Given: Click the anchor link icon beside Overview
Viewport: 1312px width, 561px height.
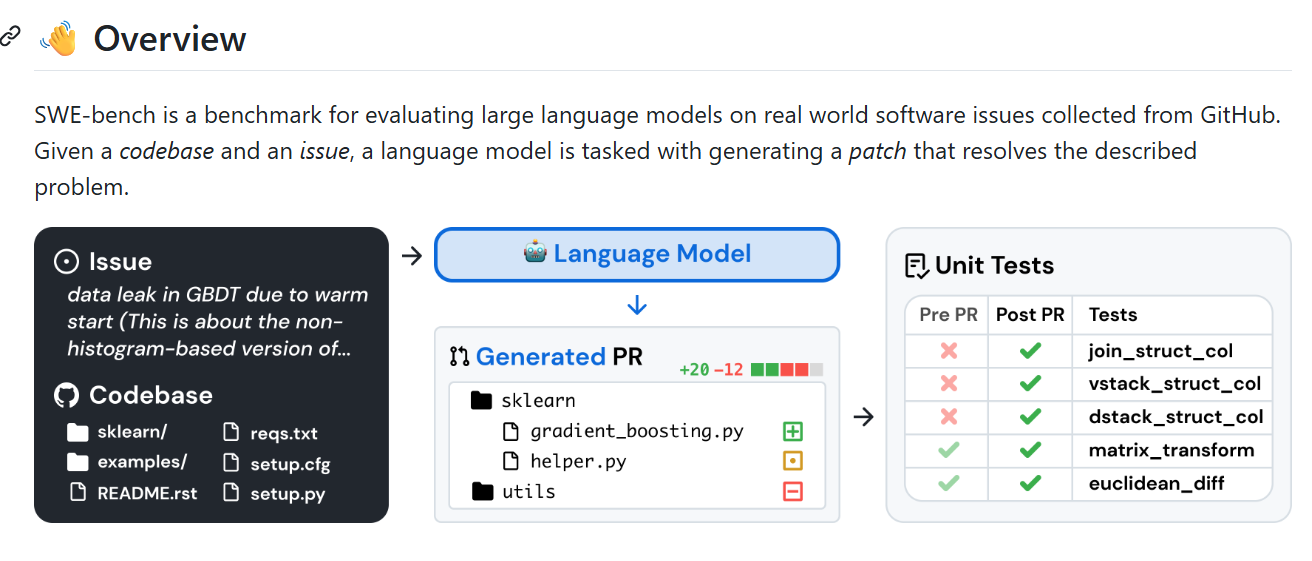Looking at the screenshot, I should click(x=9, y=36).
